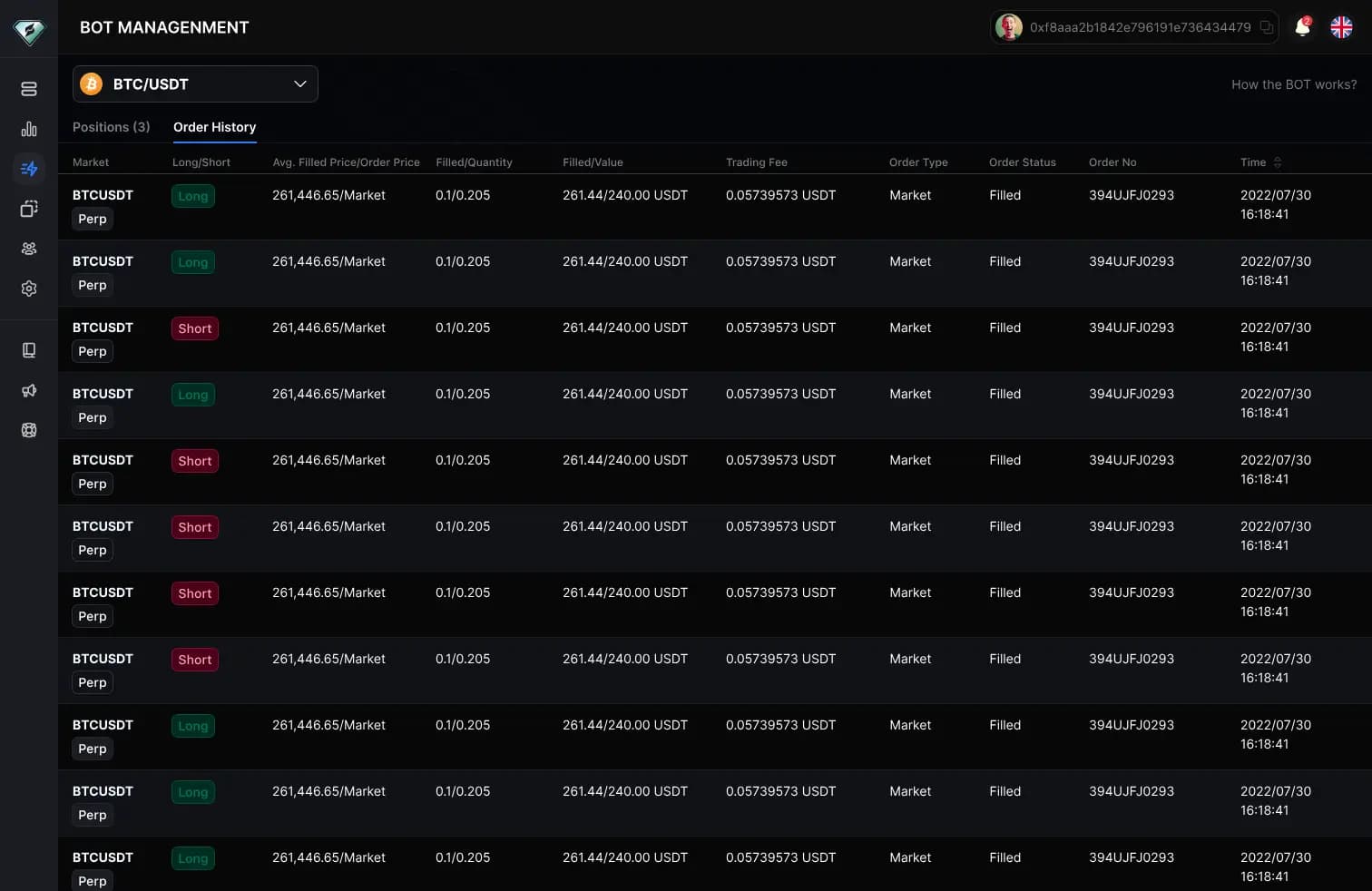Open the stacked layers sidebar icon

(29, 89)
